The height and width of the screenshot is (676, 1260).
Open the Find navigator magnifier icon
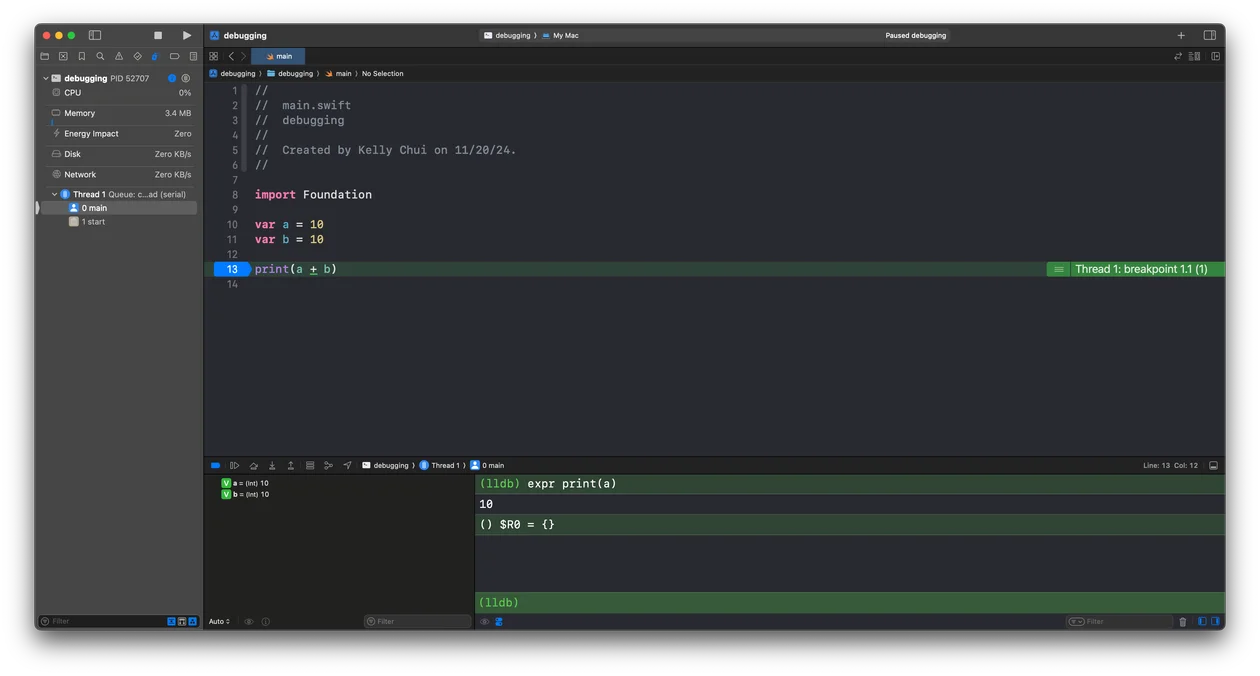(100, 56)
